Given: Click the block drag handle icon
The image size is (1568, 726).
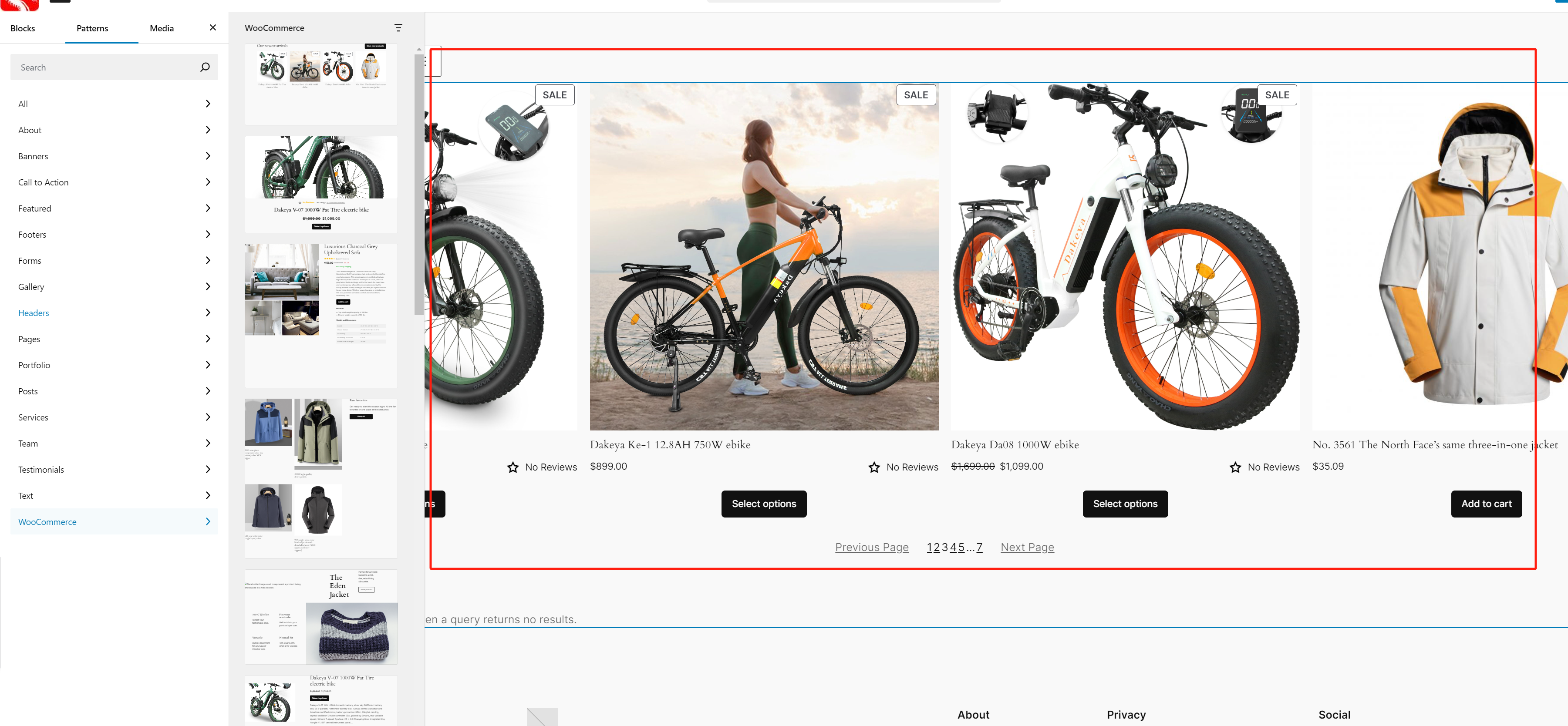Looking at the screenshot, I should 426,61.
